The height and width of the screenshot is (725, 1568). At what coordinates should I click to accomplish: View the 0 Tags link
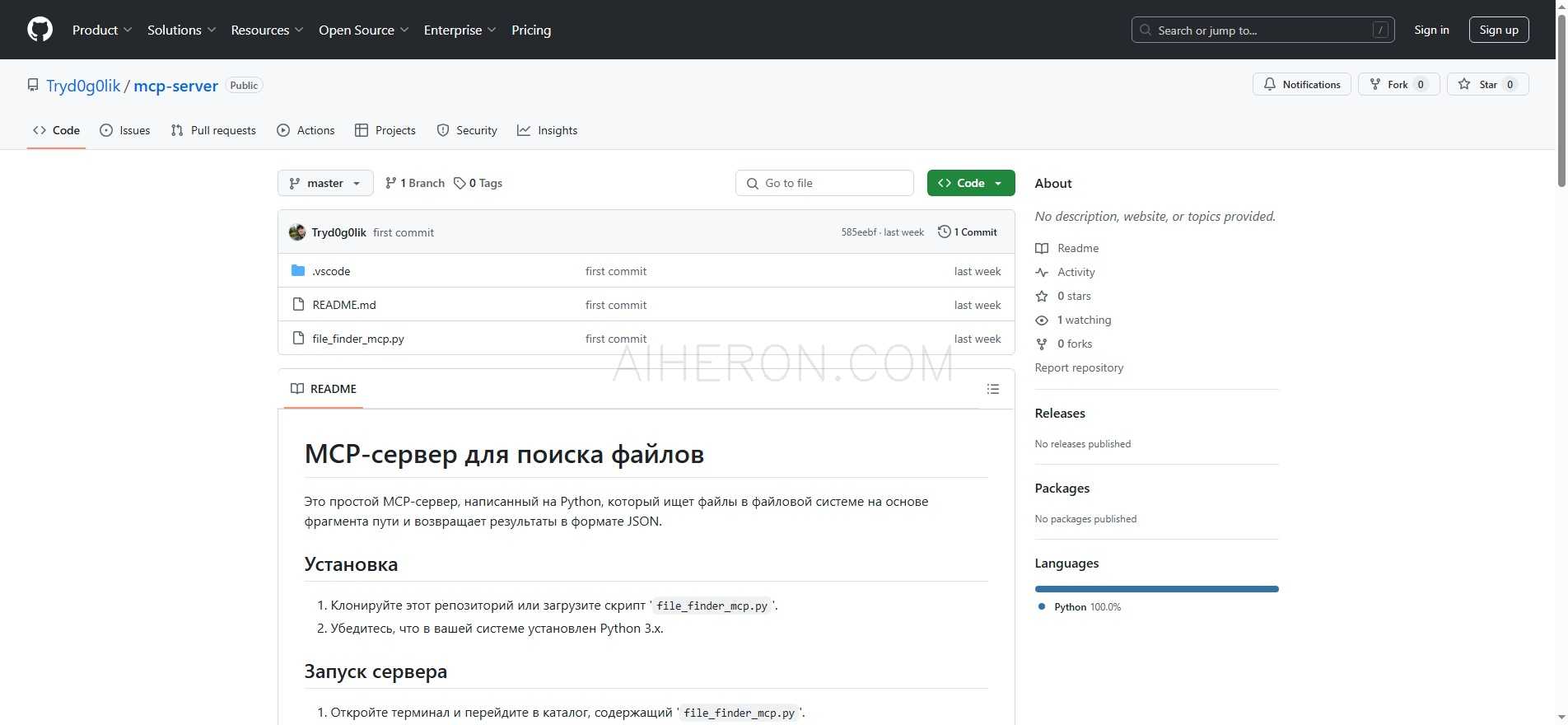click(478, 183)
